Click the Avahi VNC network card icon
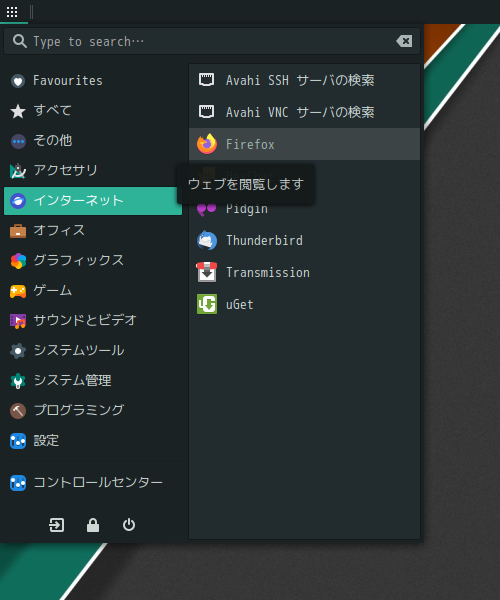This screenshot has height=600, width=500. (207, 112)
